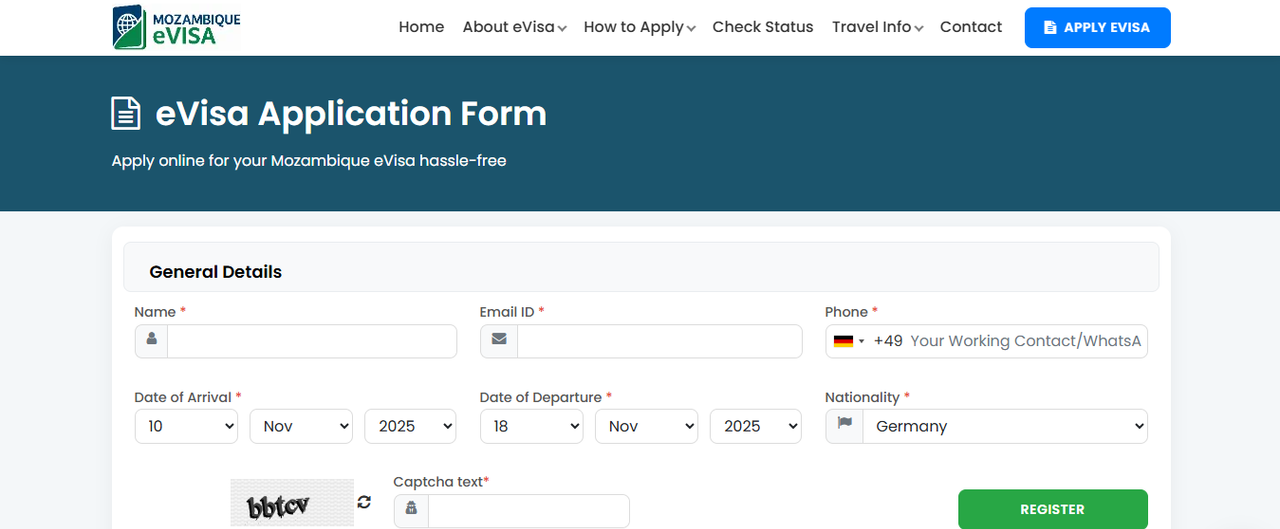The height and width of the screenshot is (529, 1280).
Task: Go to the Check Status page
Action: coord(762,27)
